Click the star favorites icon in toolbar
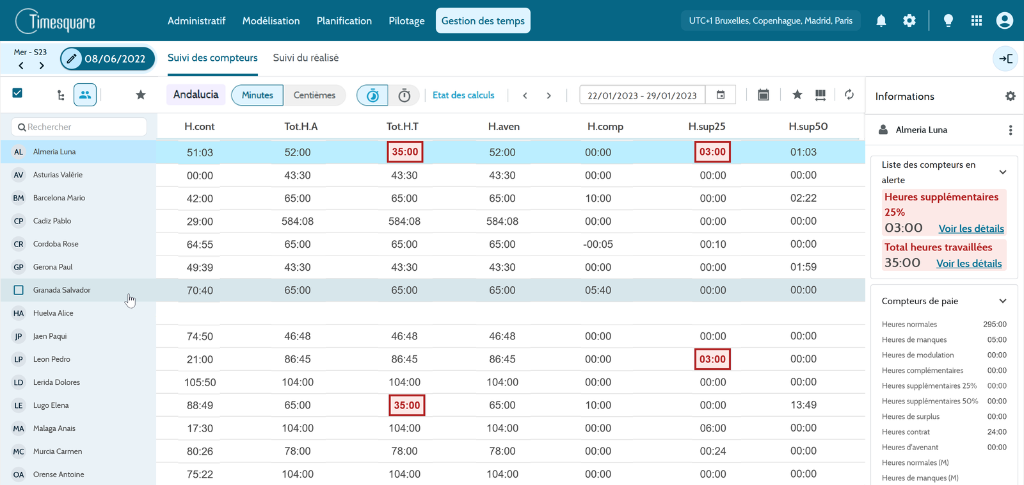1024x485 pixels. 797,95
